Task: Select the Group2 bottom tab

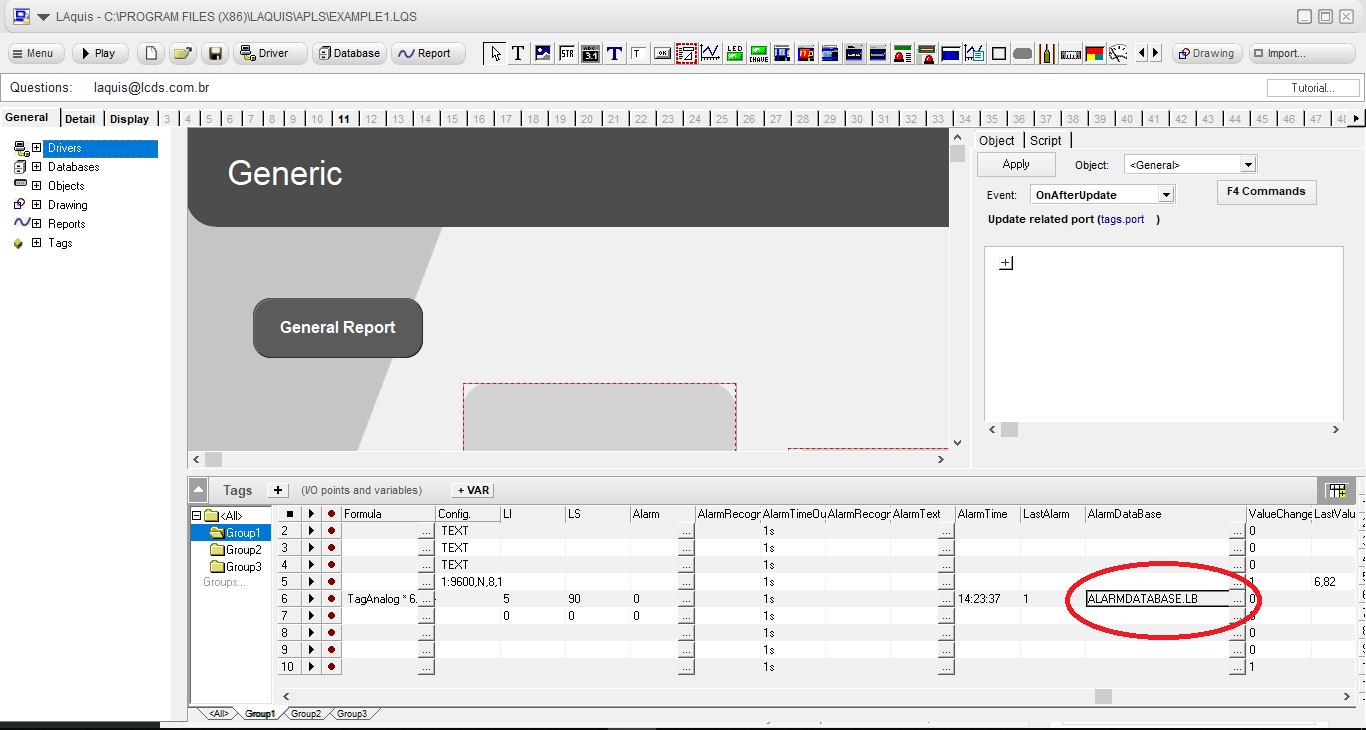Action: [306, 714]
